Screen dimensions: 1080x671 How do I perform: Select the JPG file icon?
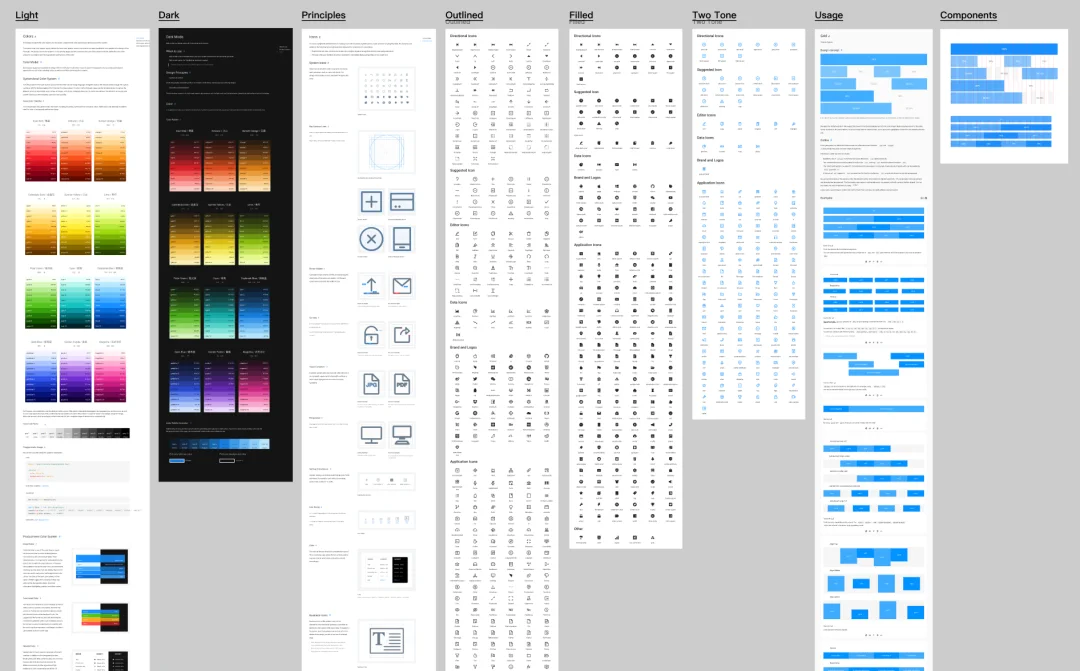371,383
